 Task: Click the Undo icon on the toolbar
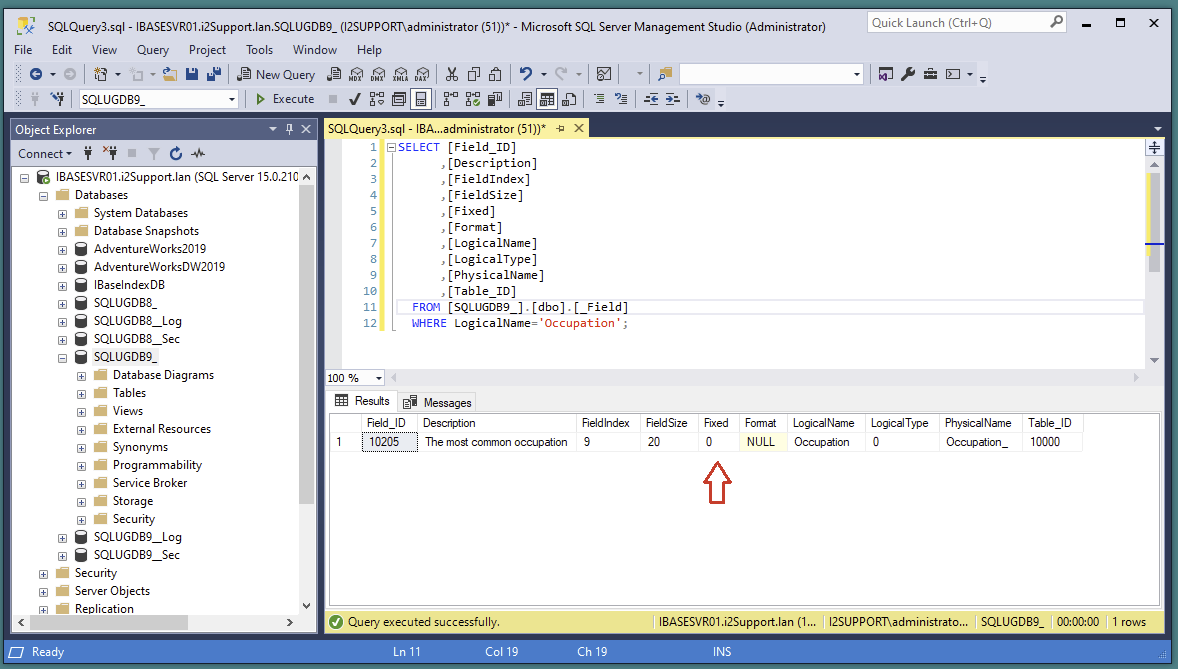click(527, 73)
